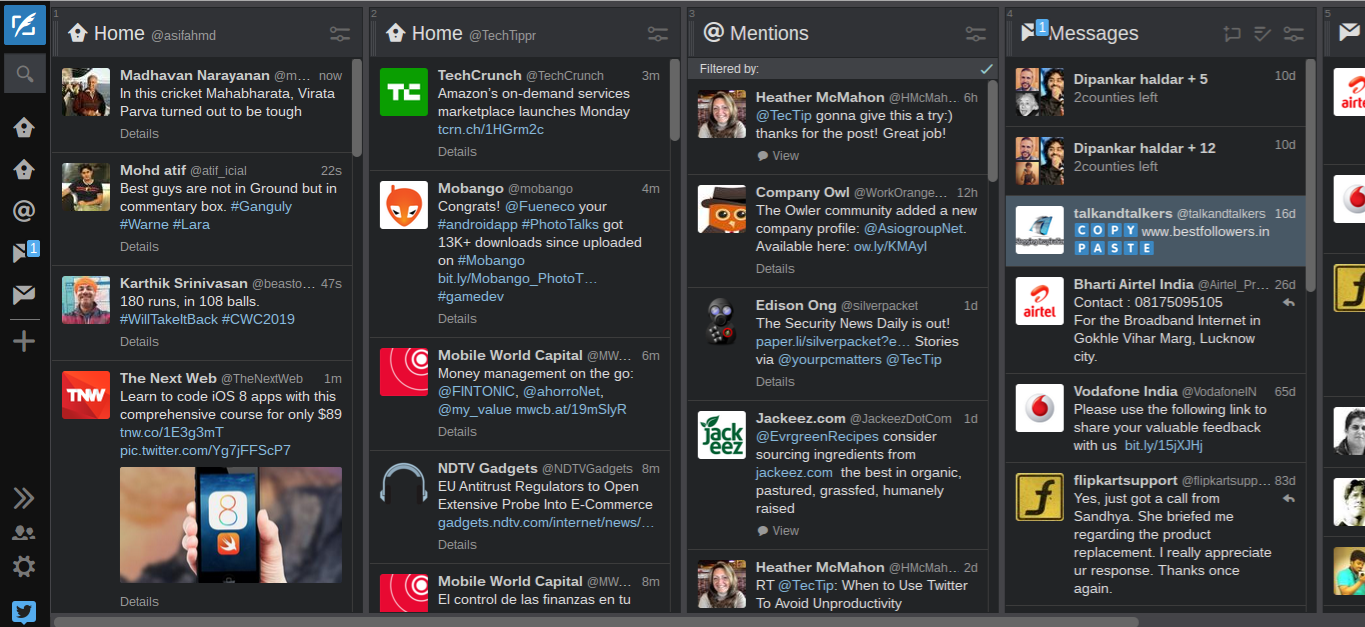Open the talkandtalkers message
Image resolution: width=1365 pixels, height=627 pixels.
click(1155, 231)
